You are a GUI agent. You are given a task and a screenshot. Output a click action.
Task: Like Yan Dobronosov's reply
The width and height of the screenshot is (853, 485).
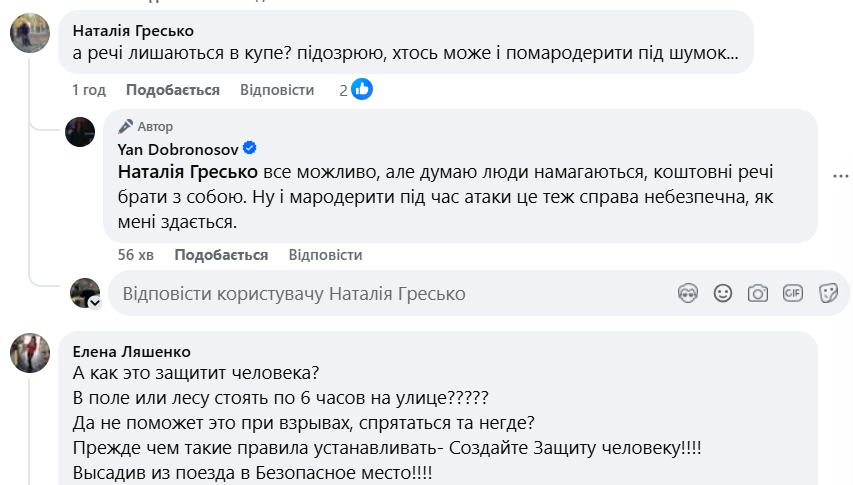click(x=221, y=255)
